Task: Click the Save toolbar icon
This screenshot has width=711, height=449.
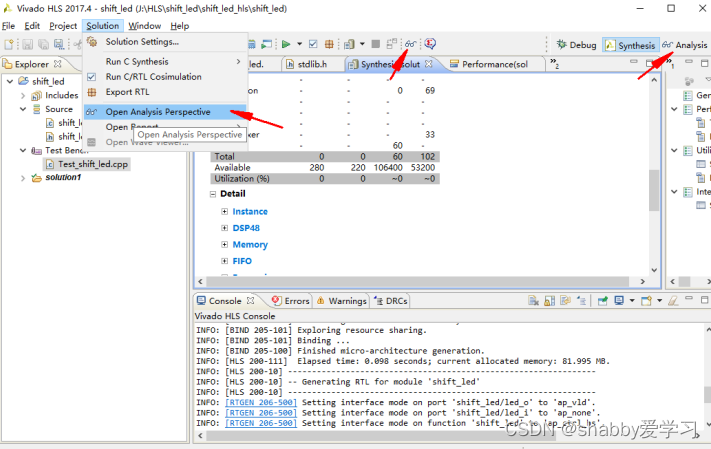Action: [28, 44]
